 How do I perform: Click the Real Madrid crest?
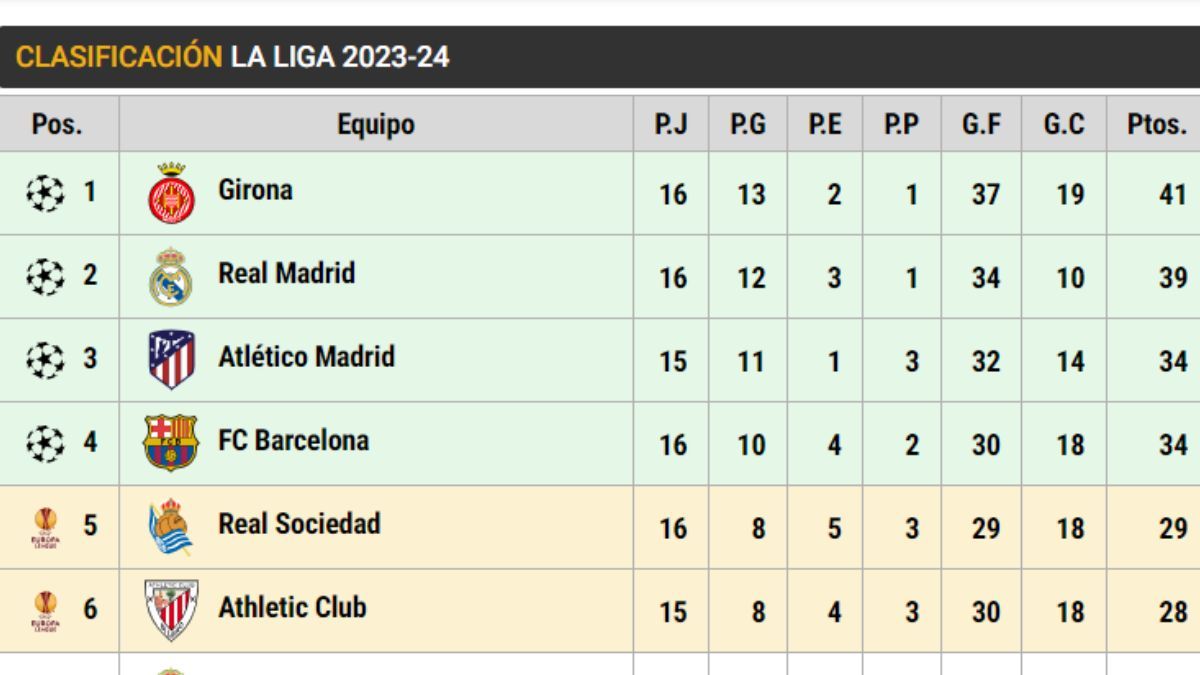click(171, 277)
